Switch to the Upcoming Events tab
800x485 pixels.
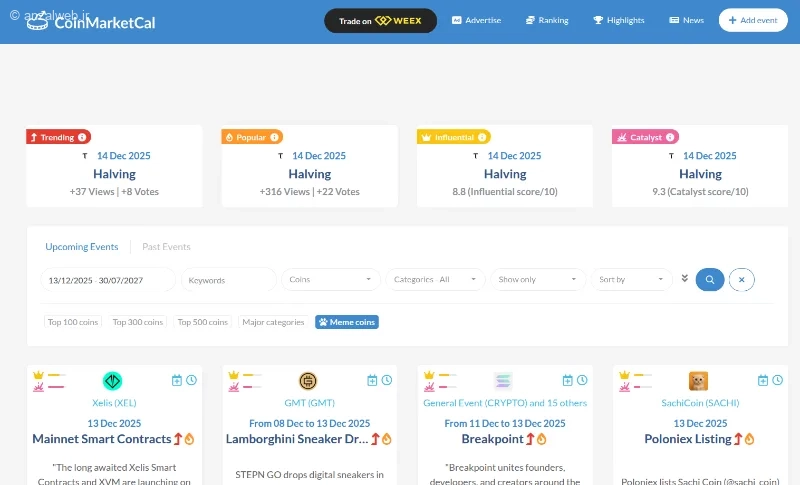coord(82,247)
